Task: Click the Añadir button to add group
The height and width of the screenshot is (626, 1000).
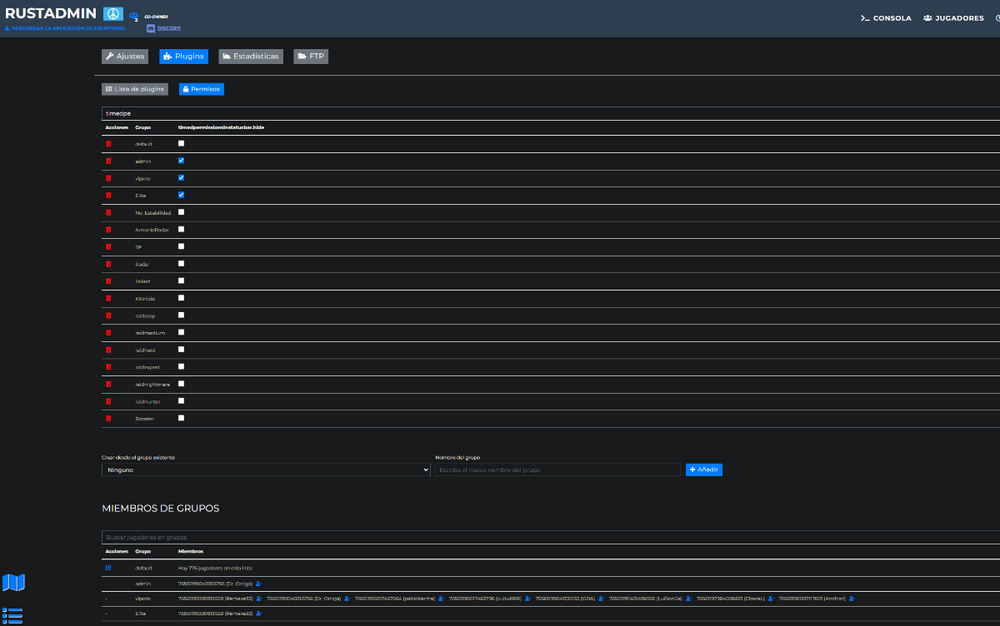Action: pos(704,469)
